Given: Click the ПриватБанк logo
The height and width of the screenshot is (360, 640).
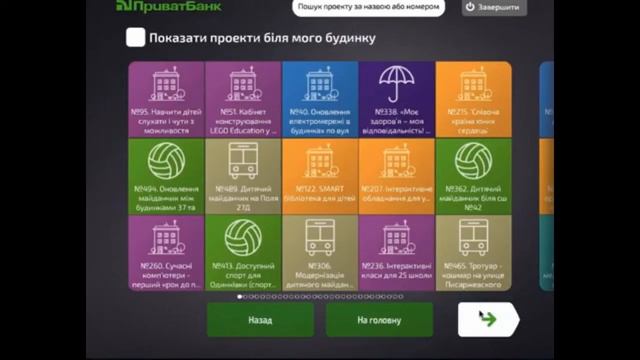Looking at the screenshot, I should point(169,6).
